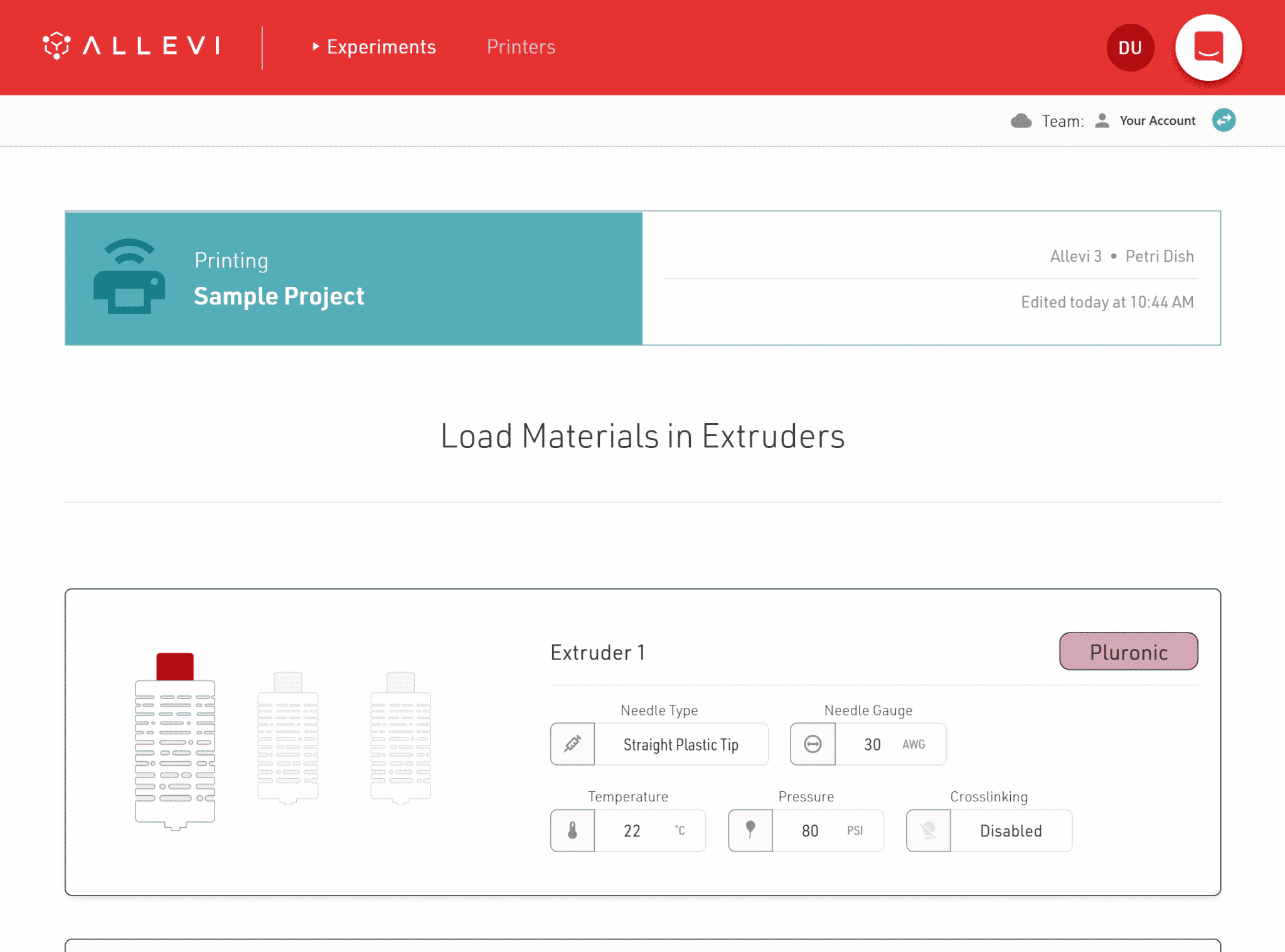Select the second greyed-out extruder
The width and height of the screenshot is (1285, 952).
(288, 738)
